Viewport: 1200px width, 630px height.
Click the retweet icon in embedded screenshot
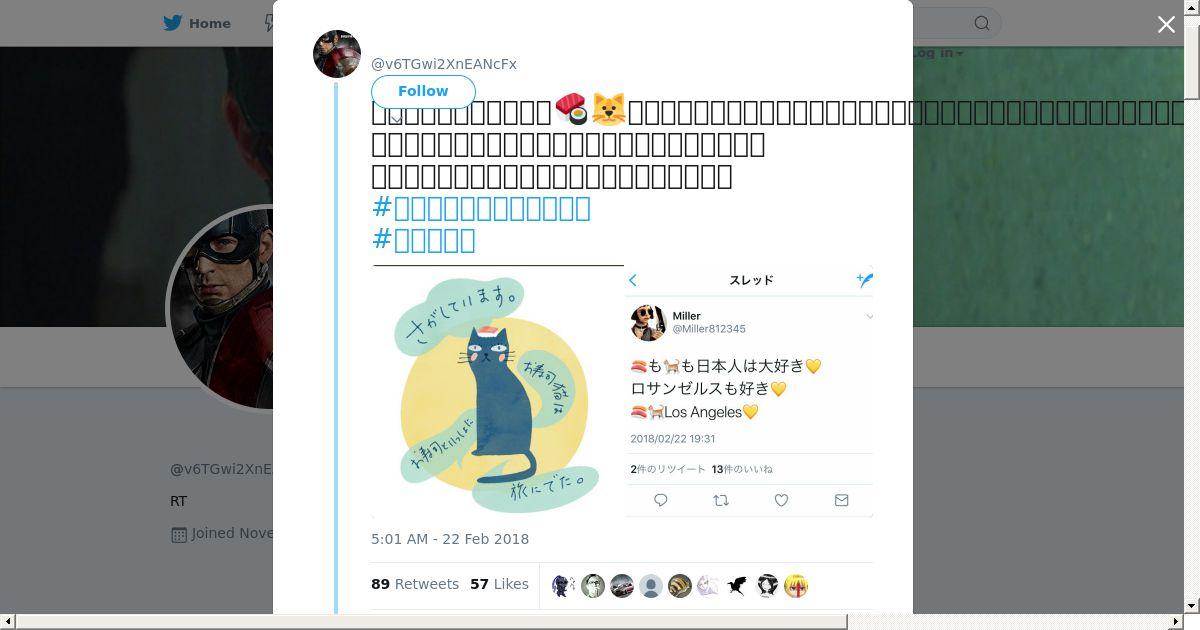pos(720,500)
